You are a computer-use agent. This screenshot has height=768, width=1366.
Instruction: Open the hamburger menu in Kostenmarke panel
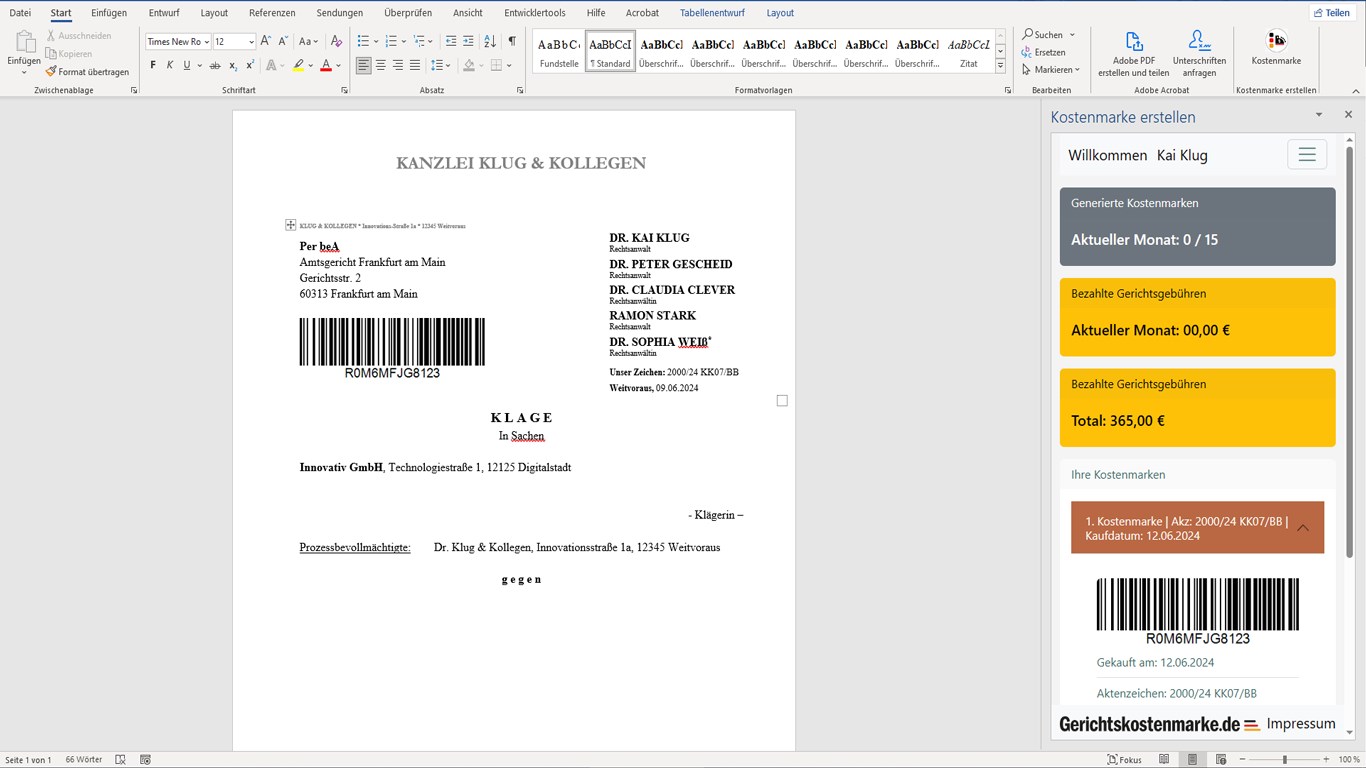pos(1307,155)
